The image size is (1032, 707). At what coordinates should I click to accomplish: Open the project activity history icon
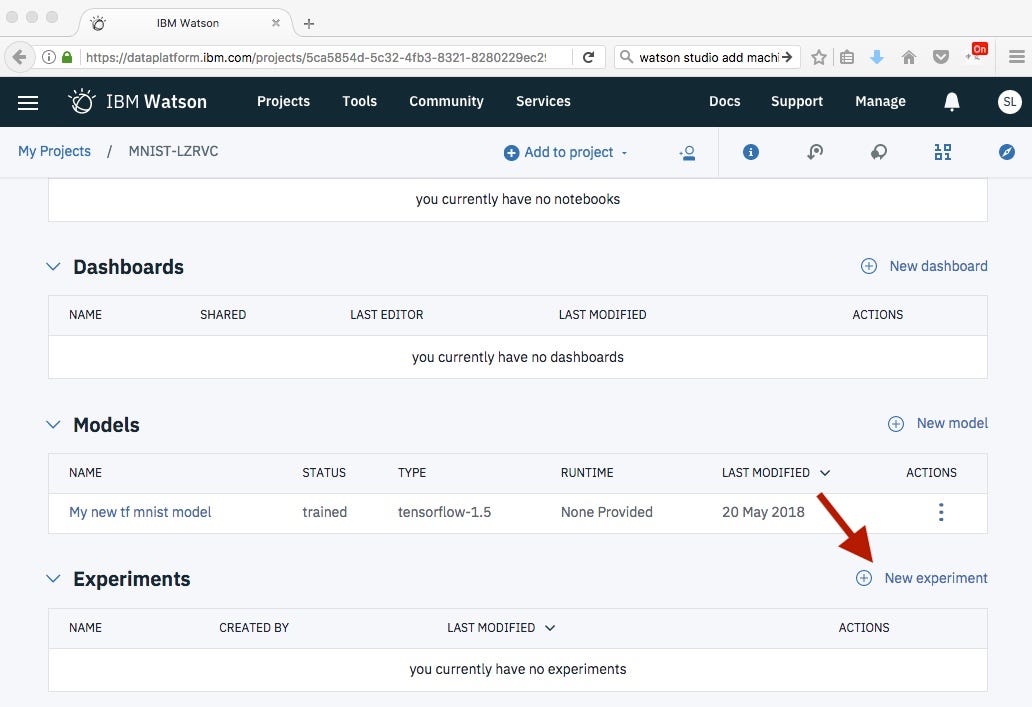(x=815, y=152)
